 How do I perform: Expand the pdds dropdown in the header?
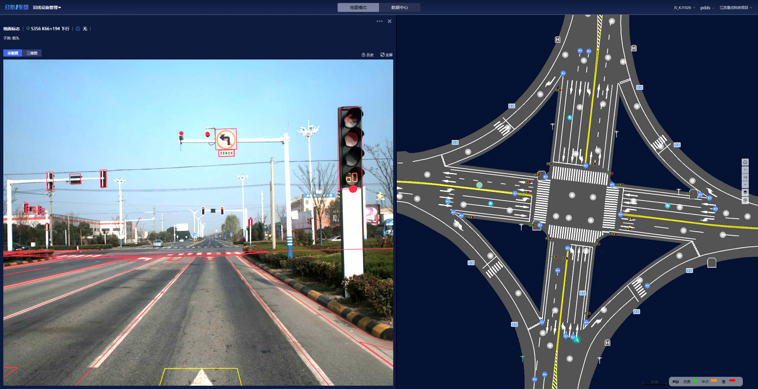point(707,8)
